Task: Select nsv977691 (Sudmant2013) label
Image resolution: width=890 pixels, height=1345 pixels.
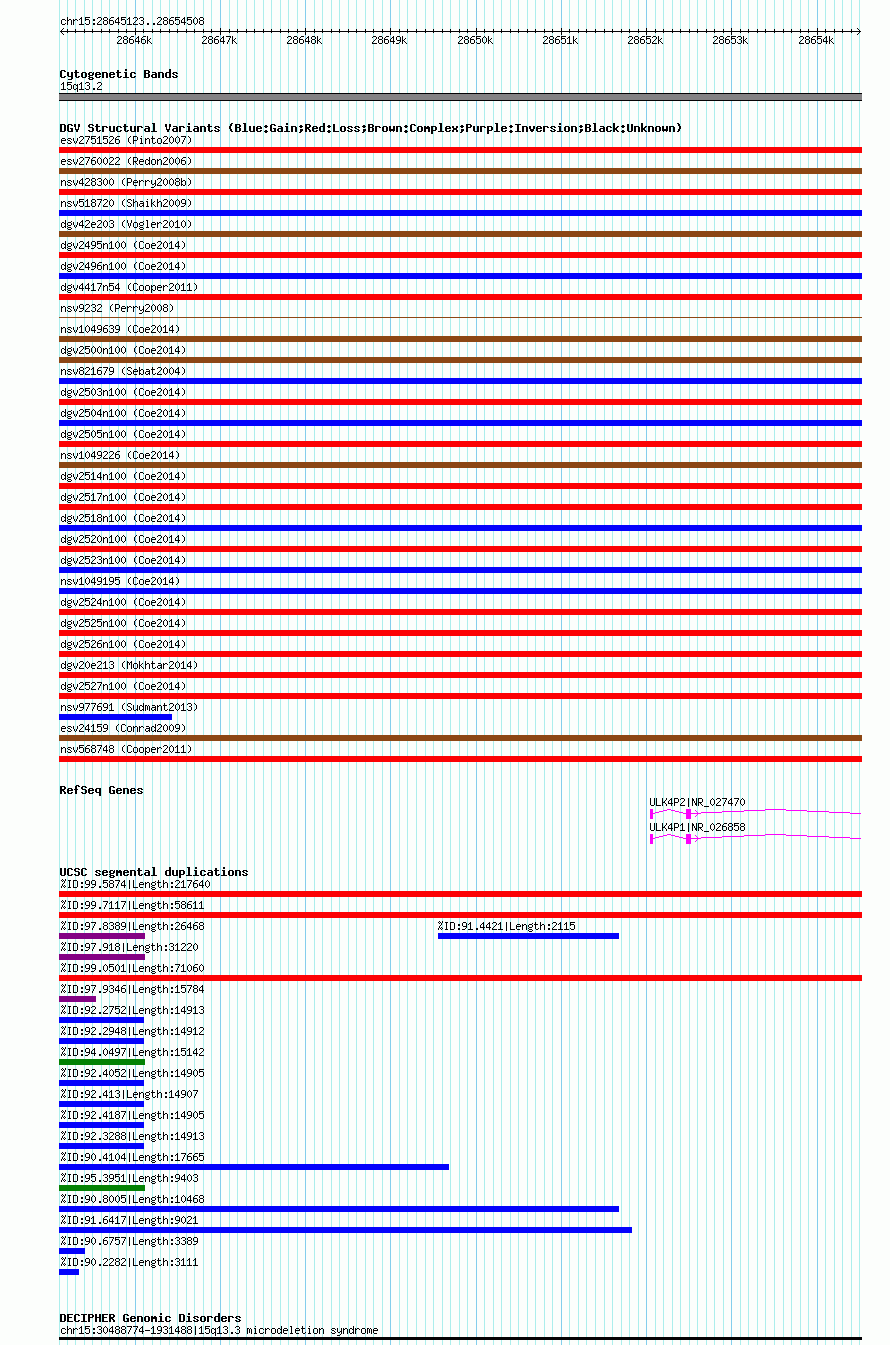Action: 129,707
